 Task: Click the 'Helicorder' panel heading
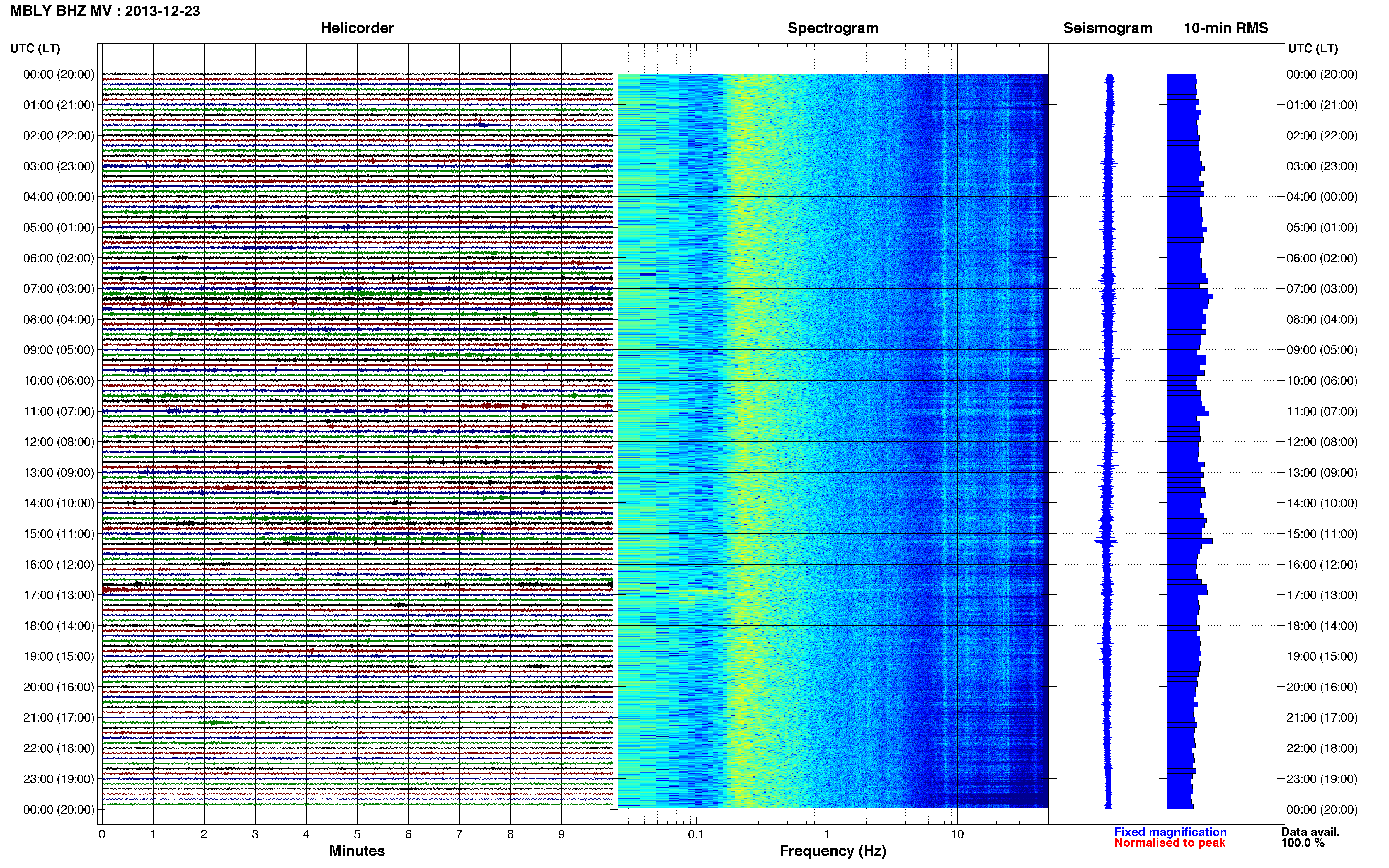pos(357,28)
